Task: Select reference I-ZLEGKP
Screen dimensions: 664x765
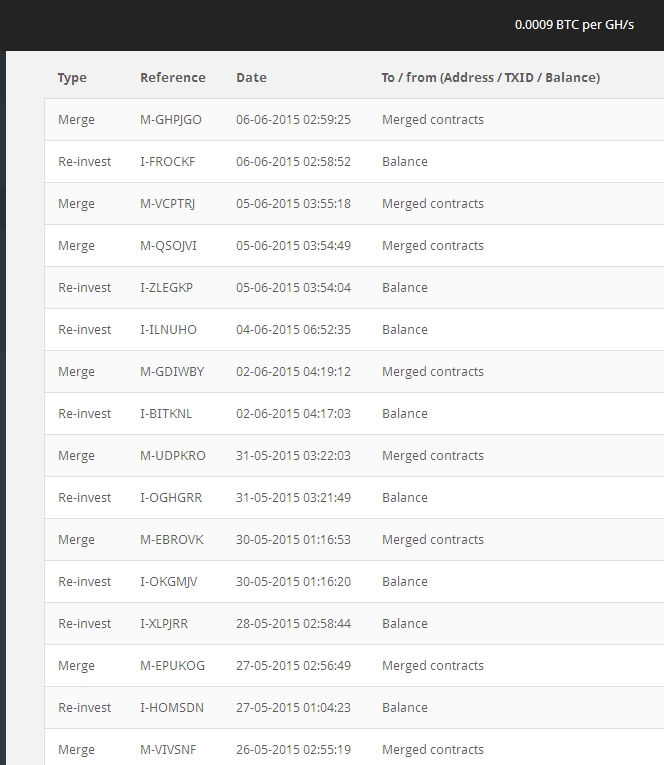Action: pos(166,287)
